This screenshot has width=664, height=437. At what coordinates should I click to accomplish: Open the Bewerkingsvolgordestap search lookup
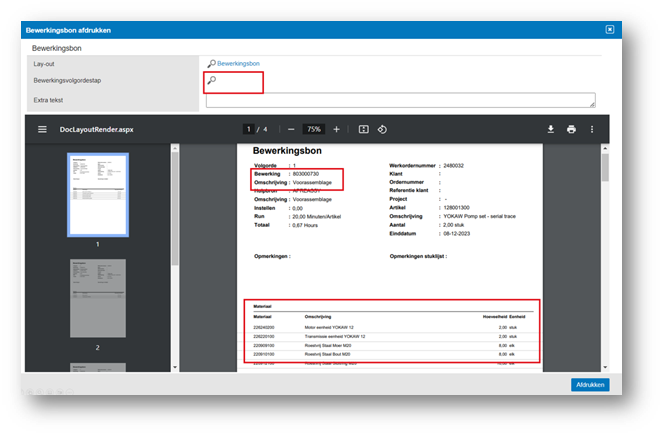point(211,80)
